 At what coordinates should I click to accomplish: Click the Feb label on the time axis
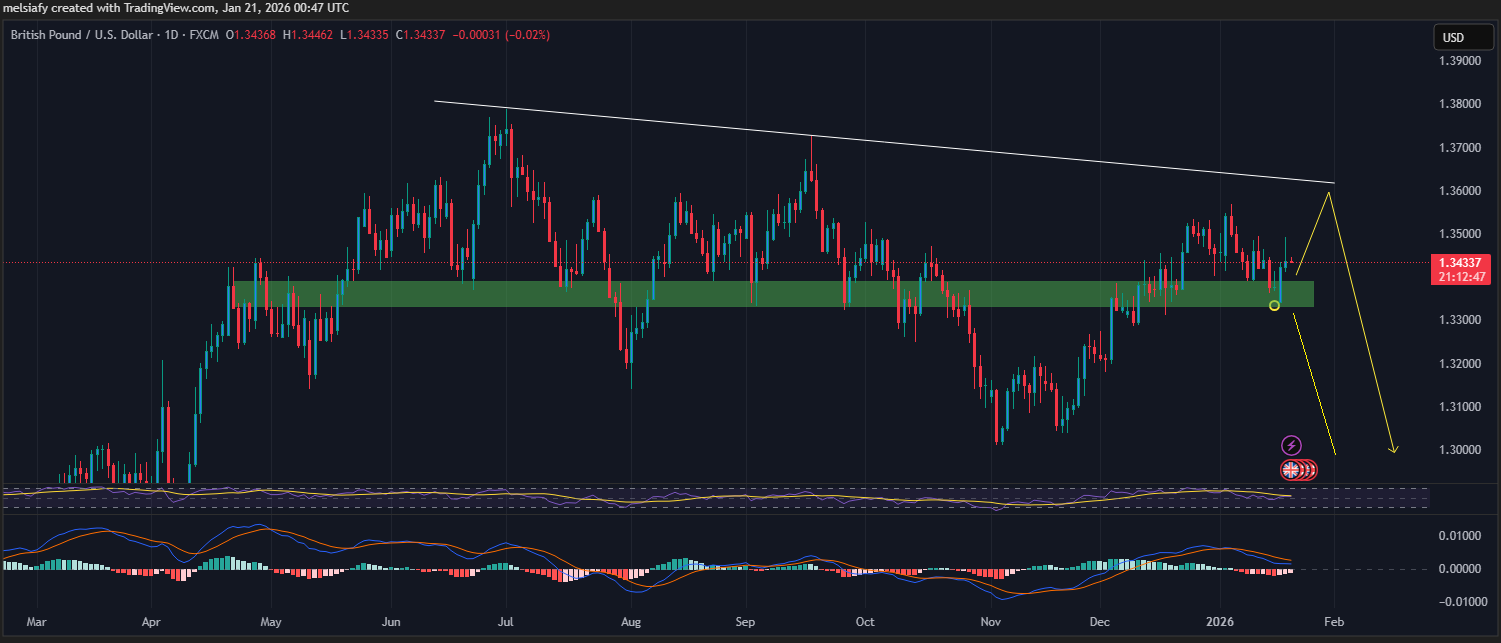[x=1332, y=622]
